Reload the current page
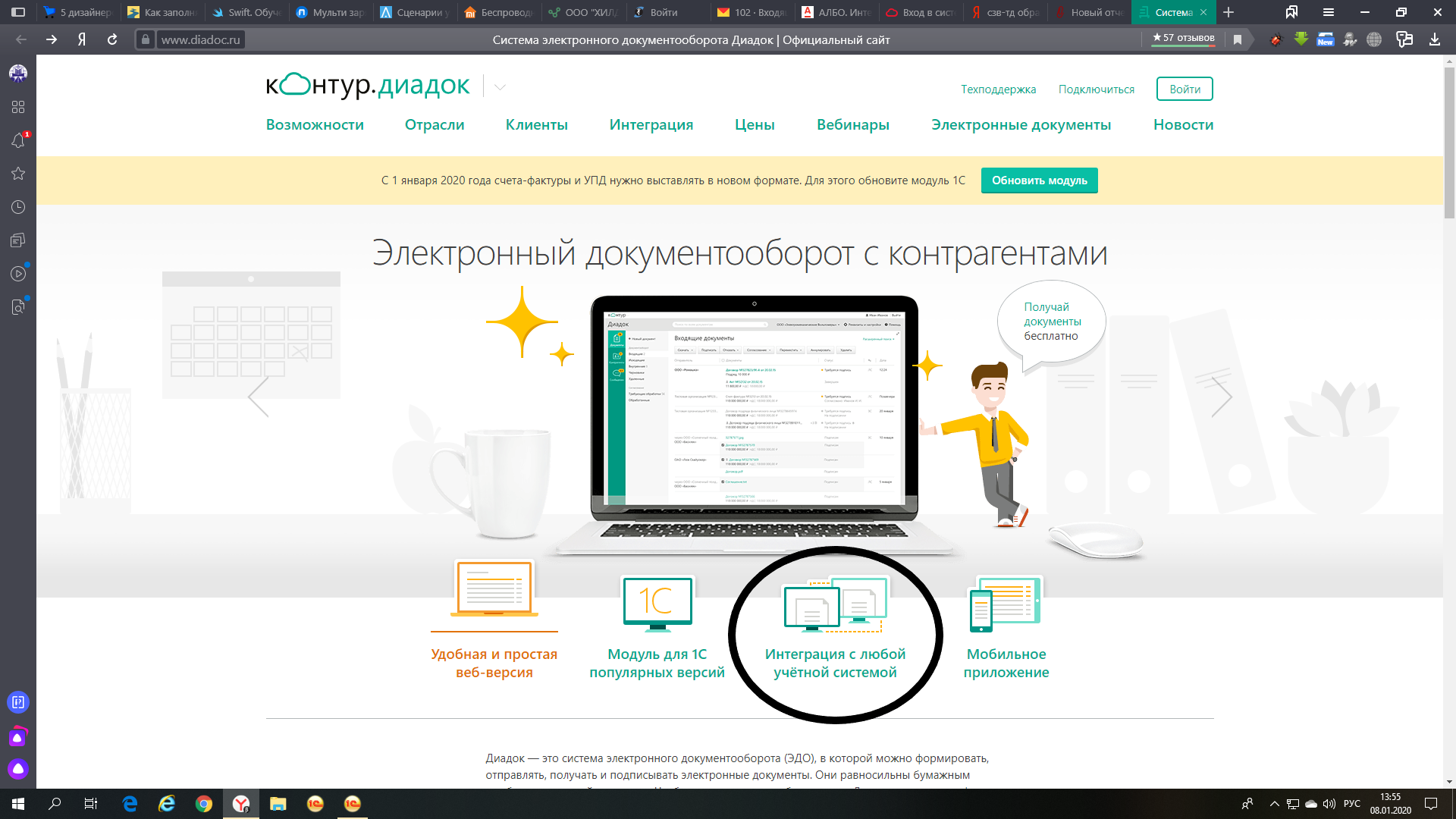This screenshot has height=819, width=1456. (x=112, y=39)
